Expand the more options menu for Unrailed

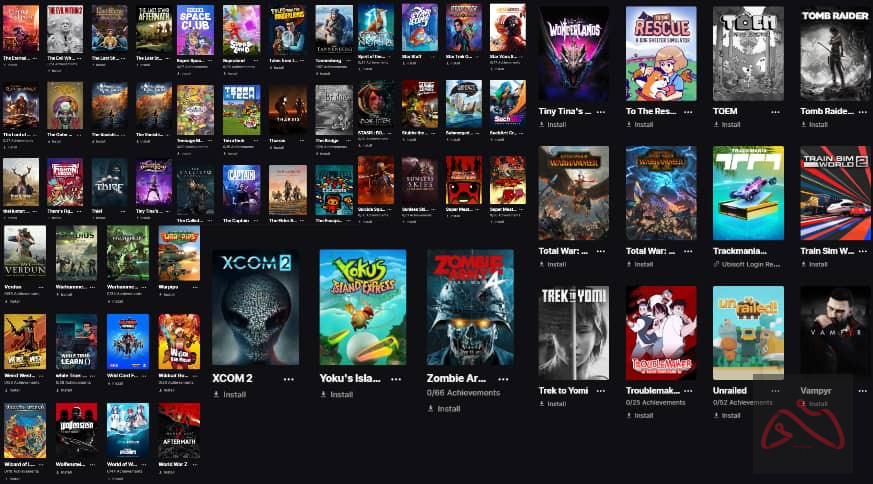[775, 391]
